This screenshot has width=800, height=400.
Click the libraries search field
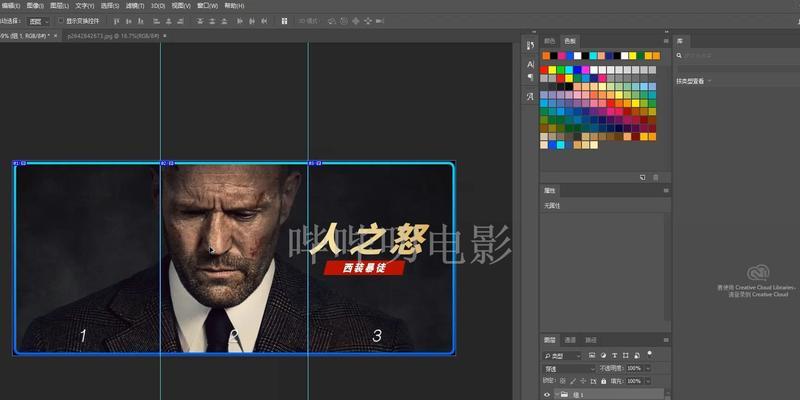coord(738,56)
